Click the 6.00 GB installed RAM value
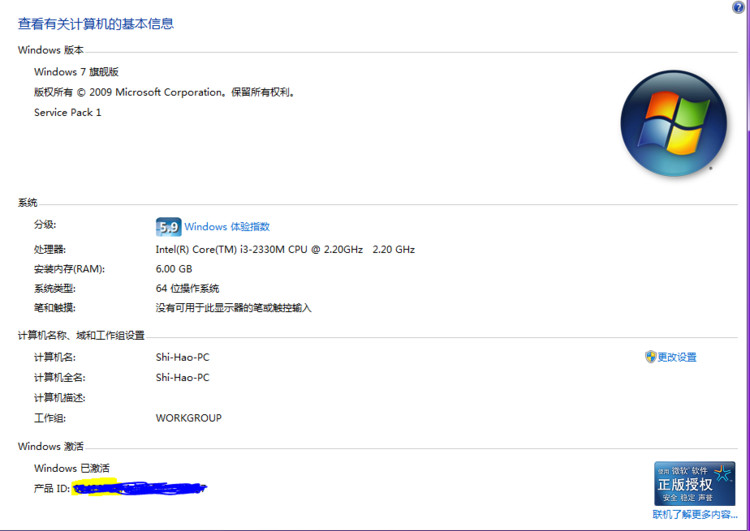This screenshot has height=531, width=750. tap(174, 269)
